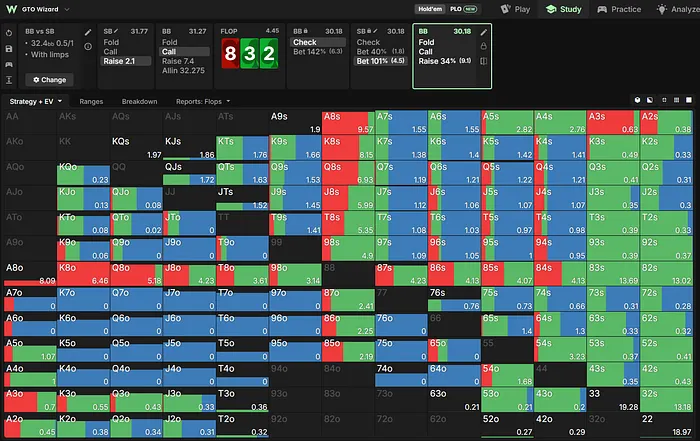The width and height of the screenshot is (700, 441).
Task: Open the GTO Wizard dropdown chevron
Action: pyautogui.click(x=67, y=9)
